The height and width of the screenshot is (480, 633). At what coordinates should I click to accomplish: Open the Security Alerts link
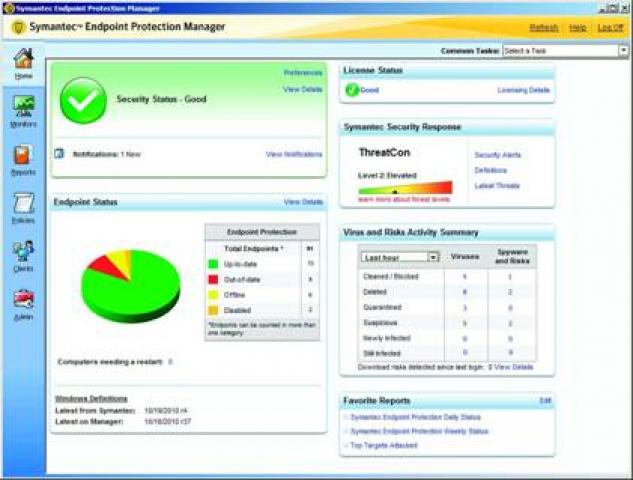pyautogui.click(x=498, y=155)
